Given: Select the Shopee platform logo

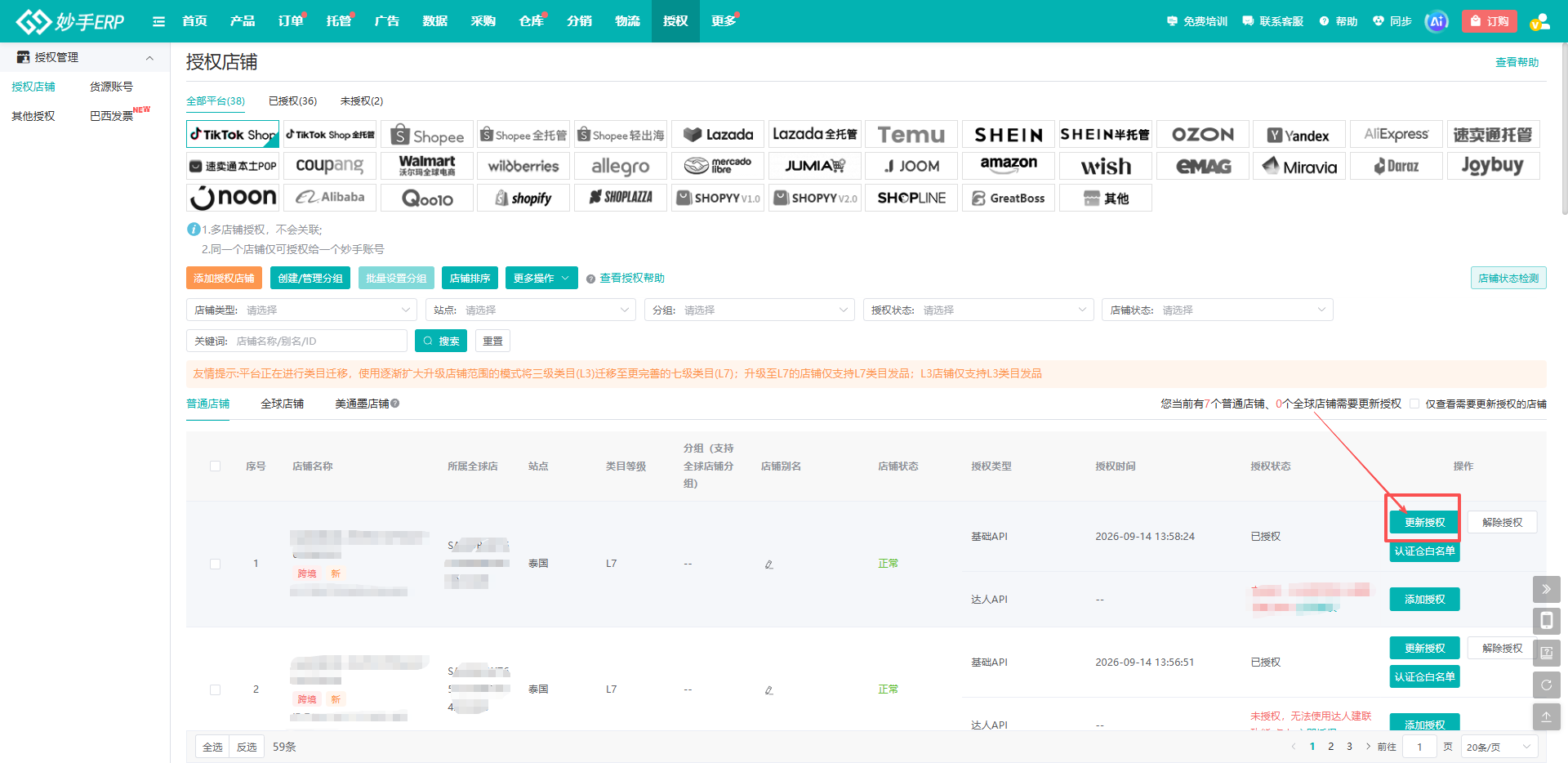Looking at the screenshot, I should point(427,135).
